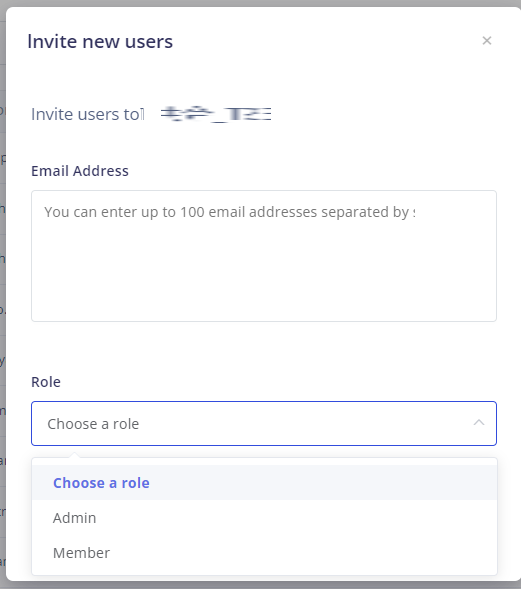Pick the highlighted Choose a role option

[x=264, y=483]
